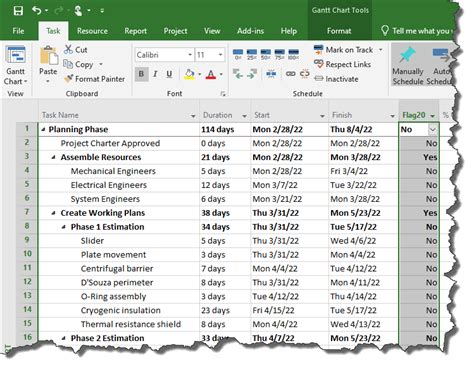Screen dimensions: 474x367
Task: Mark task 100% complete
Action: (x=293, y=54)
